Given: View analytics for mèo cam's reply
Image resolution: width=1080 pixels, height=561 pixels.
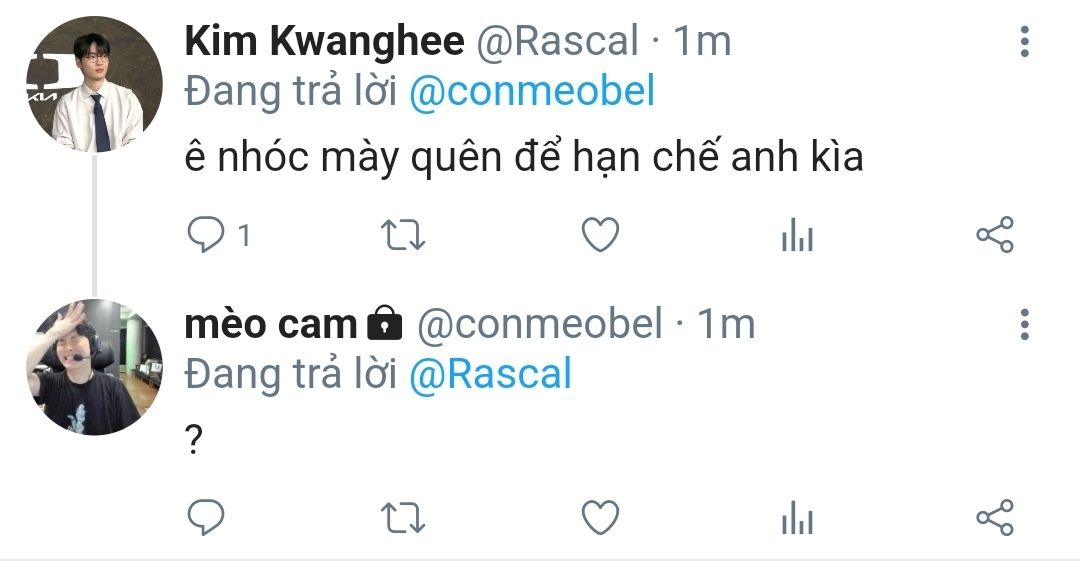Looking at the screenshot, I should pos(798,517).
